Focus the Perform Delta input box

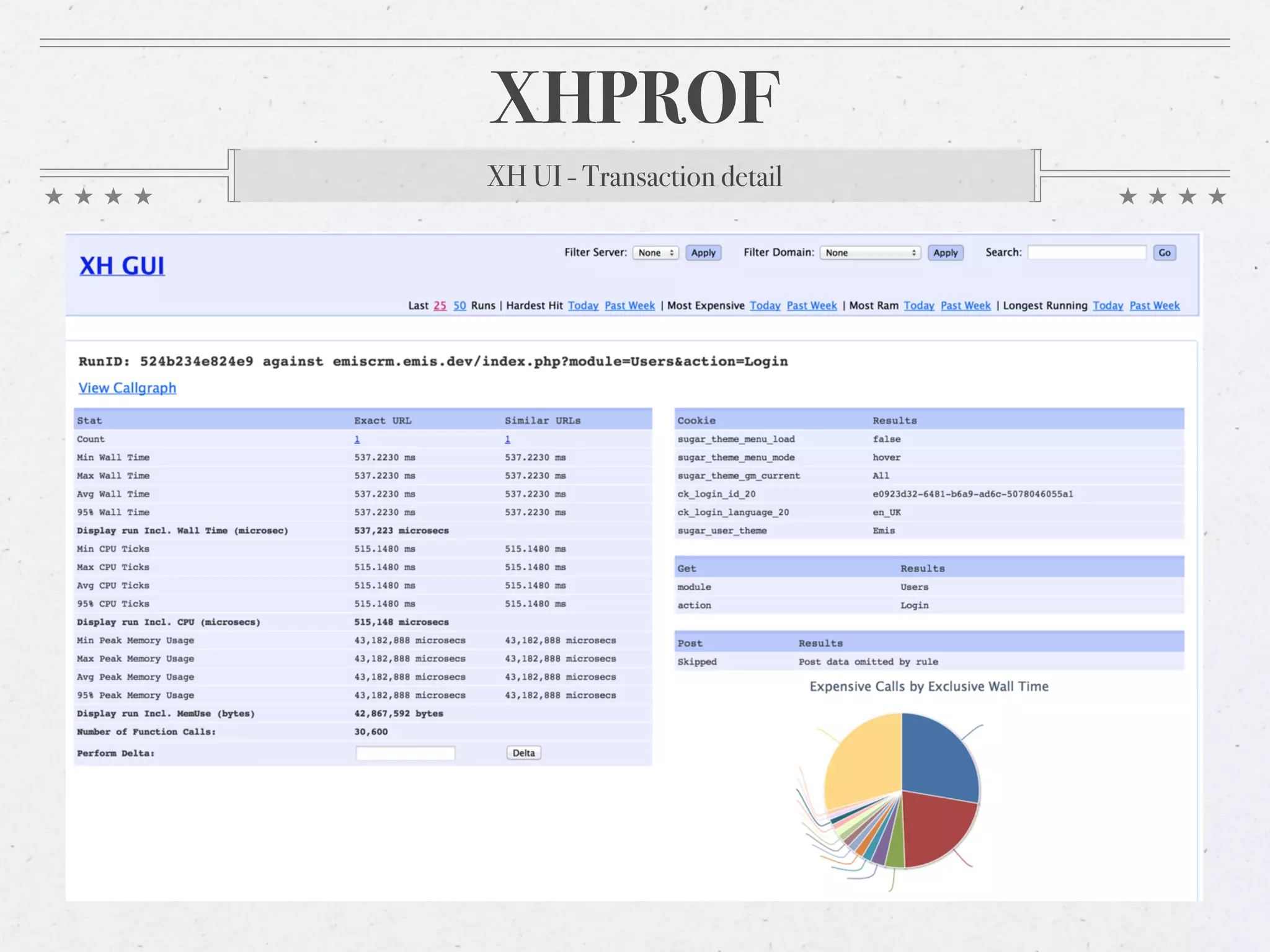click(405, 753)
